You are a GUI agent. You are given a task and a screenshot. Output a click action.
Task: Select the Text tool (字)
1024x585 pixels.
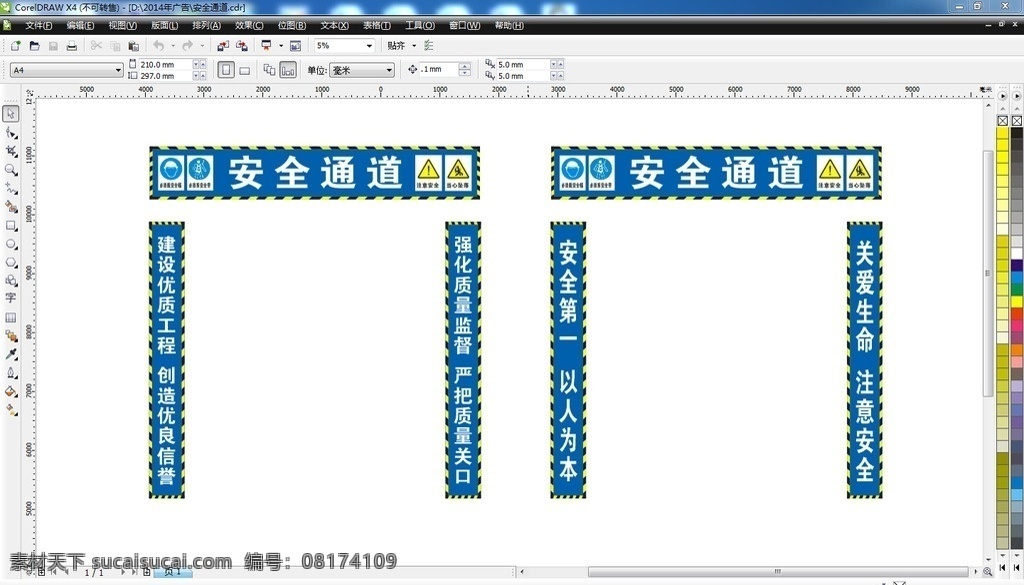click(10, 298)
